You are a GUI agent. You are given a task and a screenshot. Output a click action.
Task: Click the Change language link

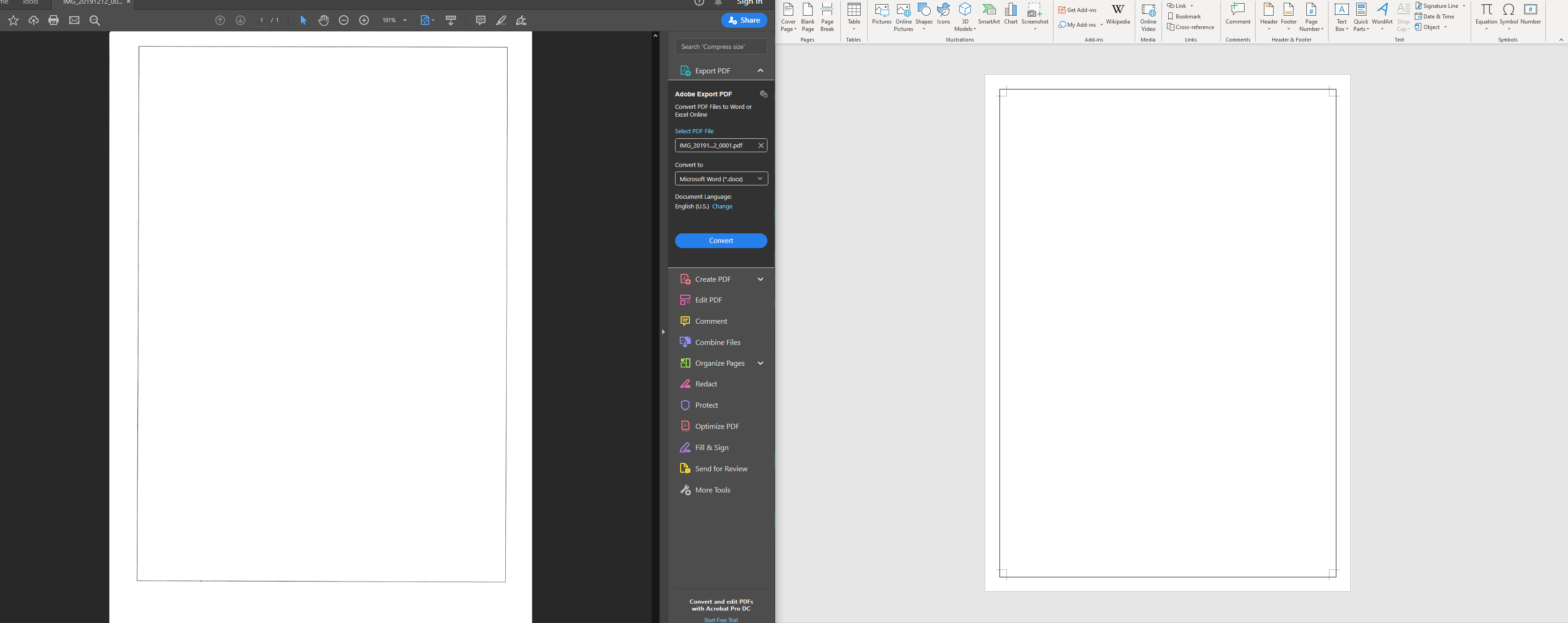(722, 207)
